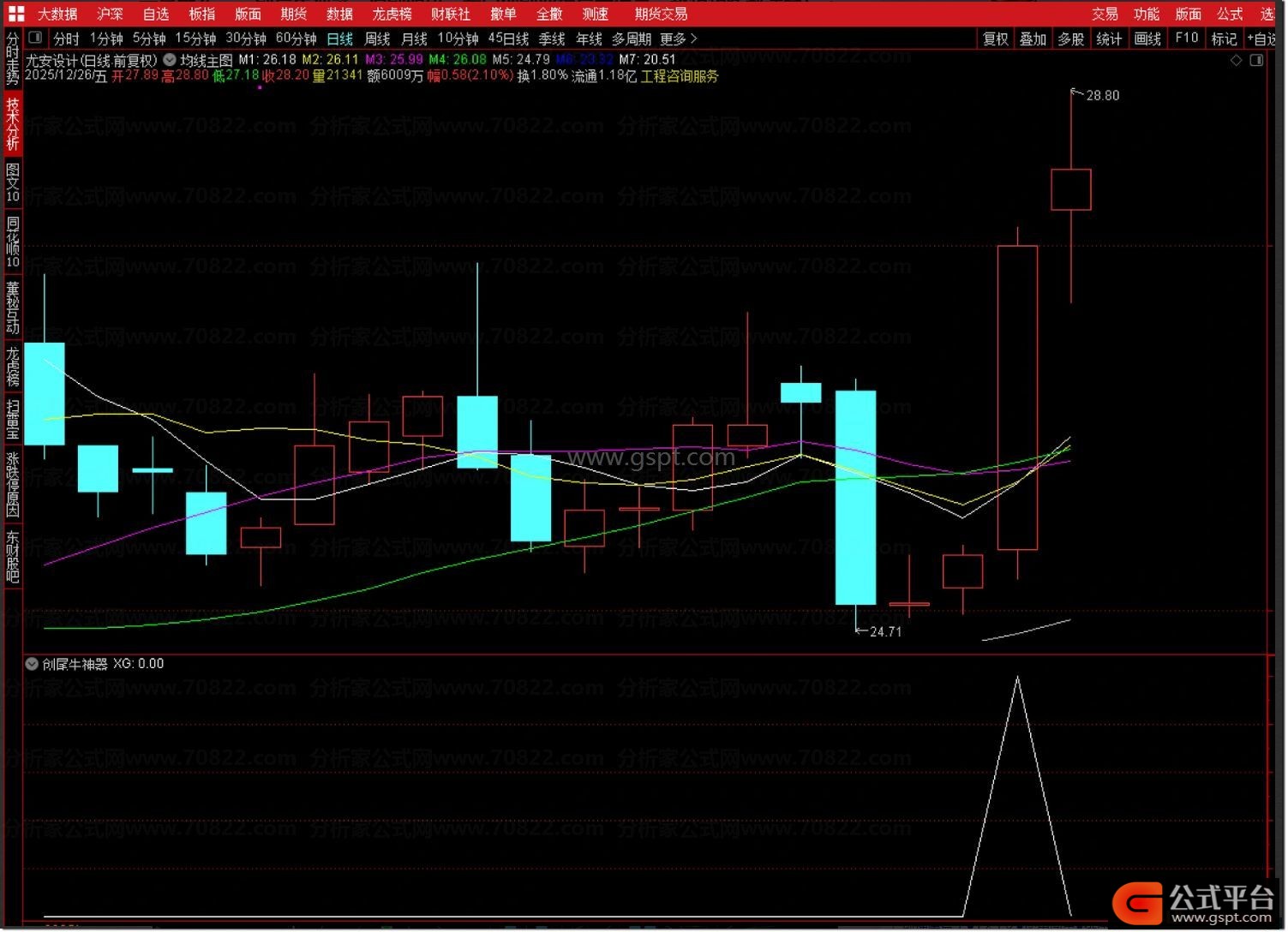
Task: Click the red grid logo icon
Action: coord(15,14)
